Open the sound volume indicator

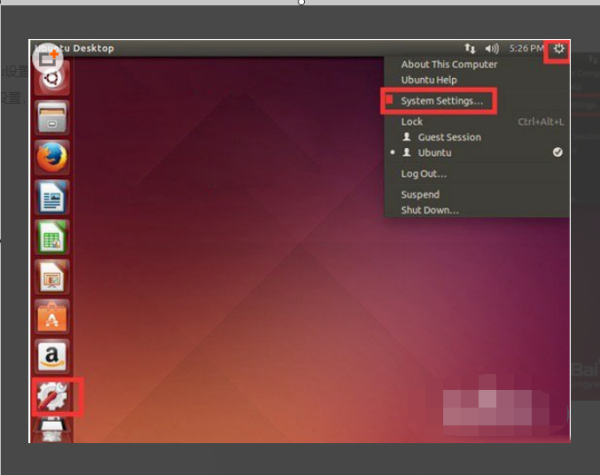tap(492, 48)
